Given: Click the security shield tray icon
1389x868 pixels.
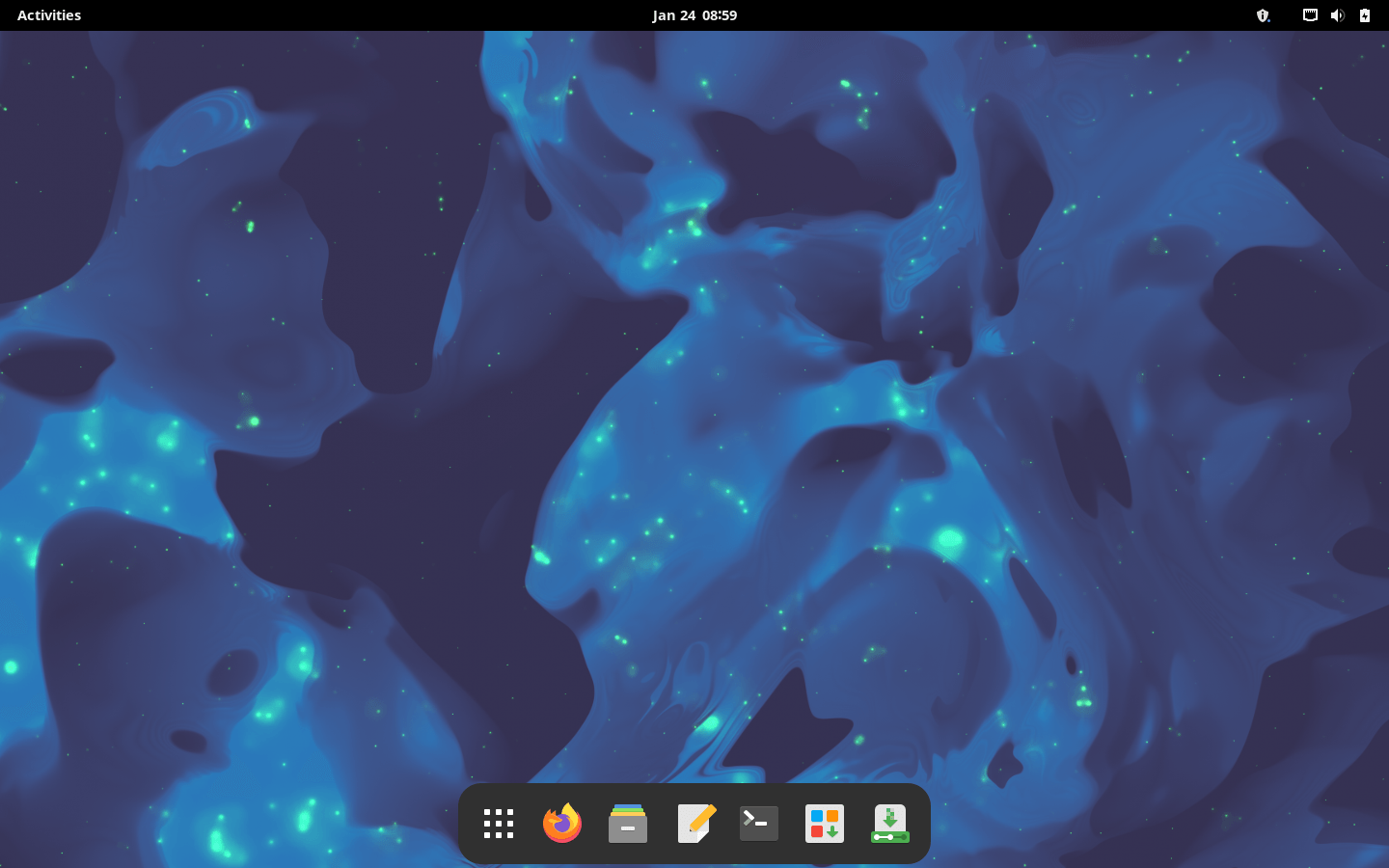Looking at the screenshot, I should point(1263,15).
